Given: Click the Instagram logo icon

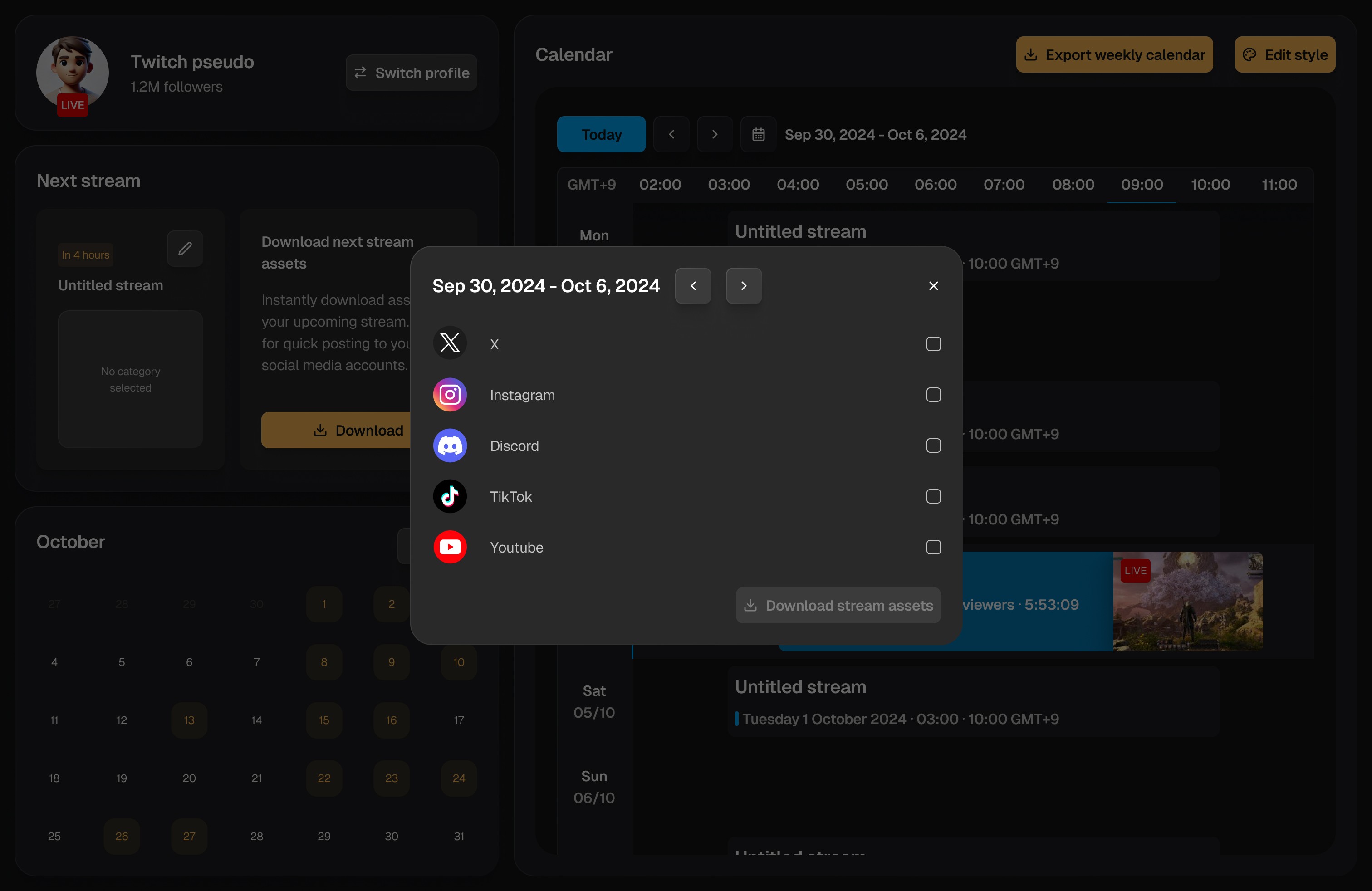Looking at the screenshot, I should (x=450, y=395).
